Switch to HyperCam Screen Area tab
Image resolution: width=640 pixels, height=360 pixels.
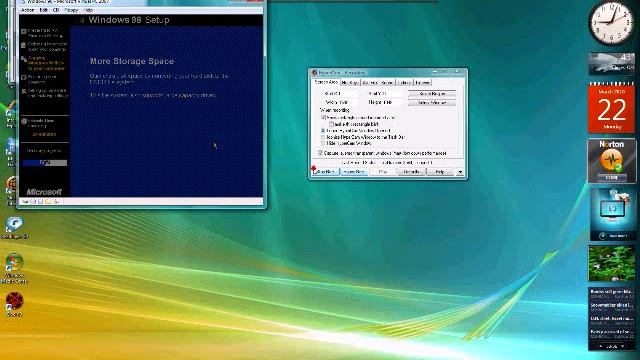tap(326, 82)
